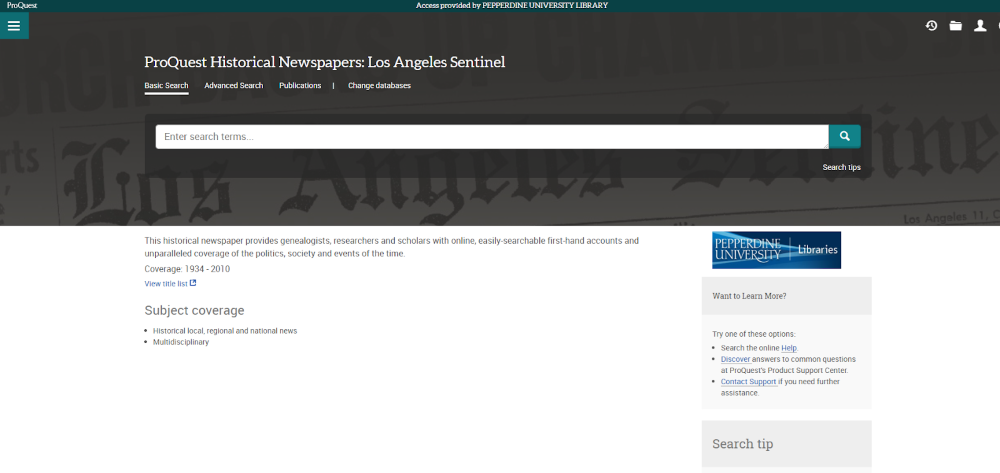The width and height of the screenshot is (1000, 473).
Task: Click the 'Search tip' panel heading
Action: [742, 444]
